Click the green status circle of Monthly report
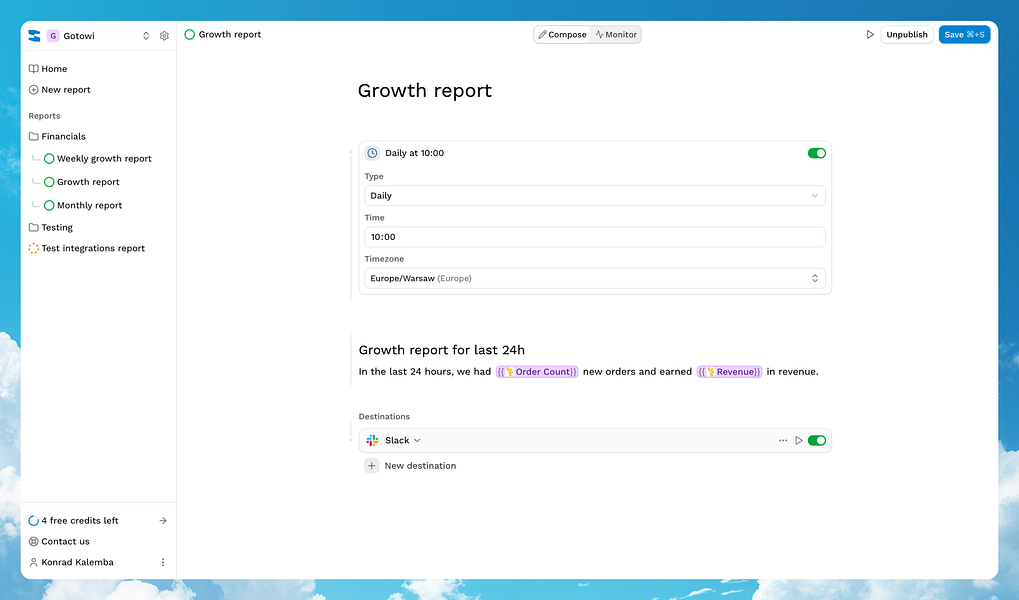Viewport: 1019px width, 600px height. [x=49, y=205]
